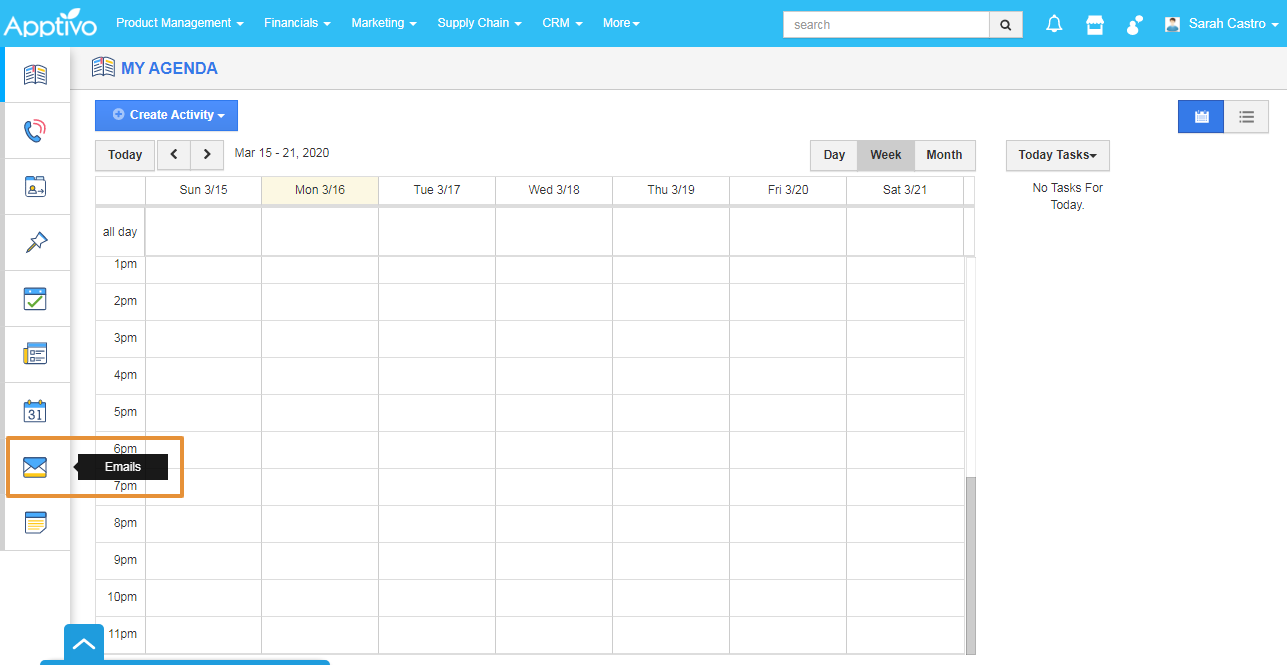Click the magnifying glass search button
The image size is (1287, 665).
click(1005, 24)
